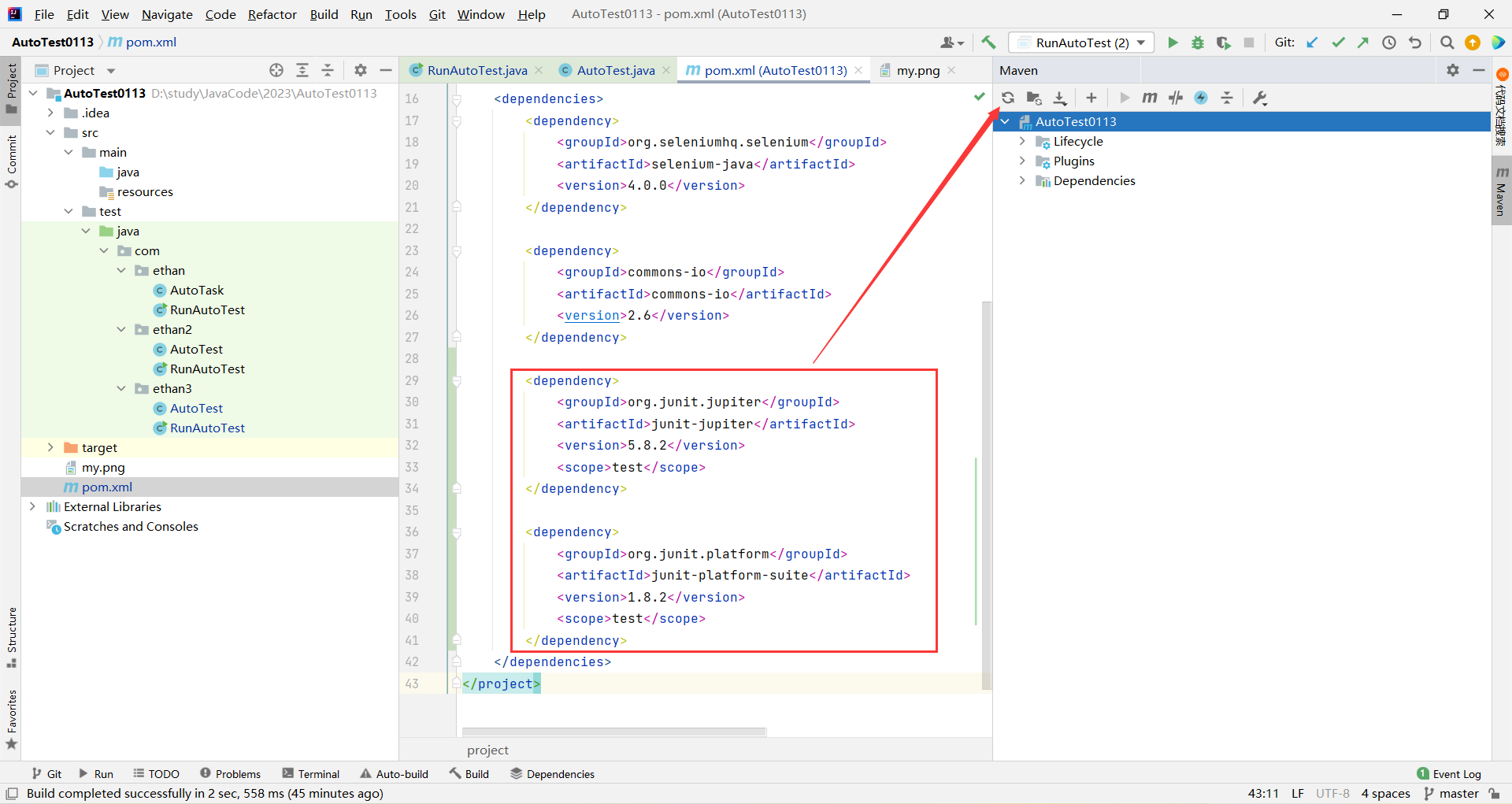Open the Tools menu
Image resolution: width=1512 pixels, height=804 pixels.
(x=400, y=14)
